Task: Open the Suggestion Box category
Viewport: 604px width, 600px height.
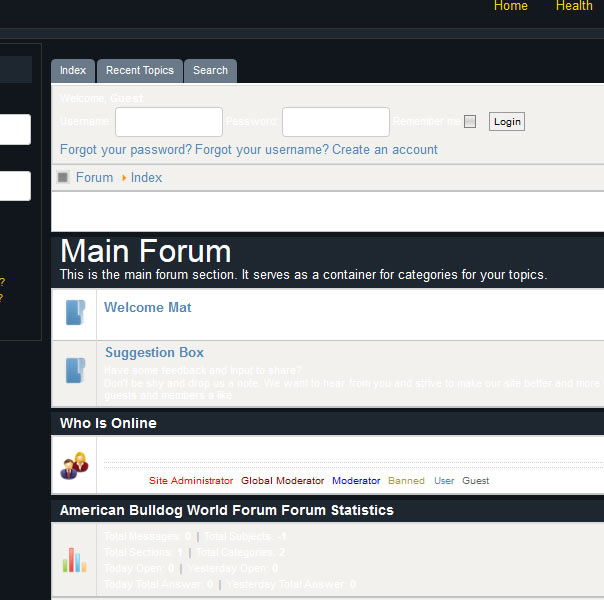Action: [154, 352]
